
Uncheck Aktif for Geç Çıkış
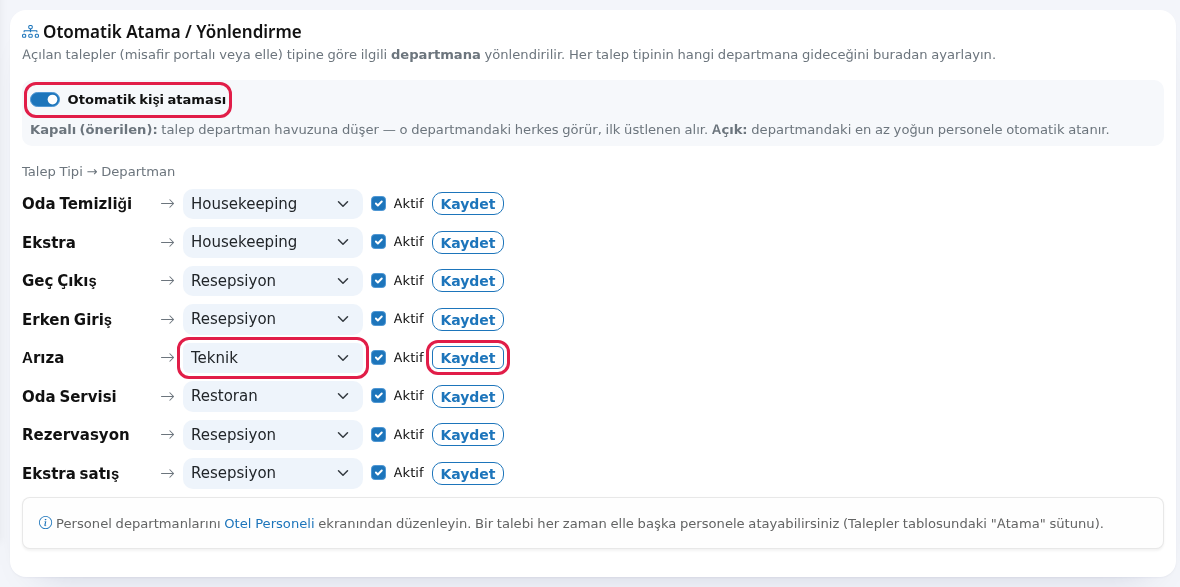pyautogui.click(x=379, y=280)
